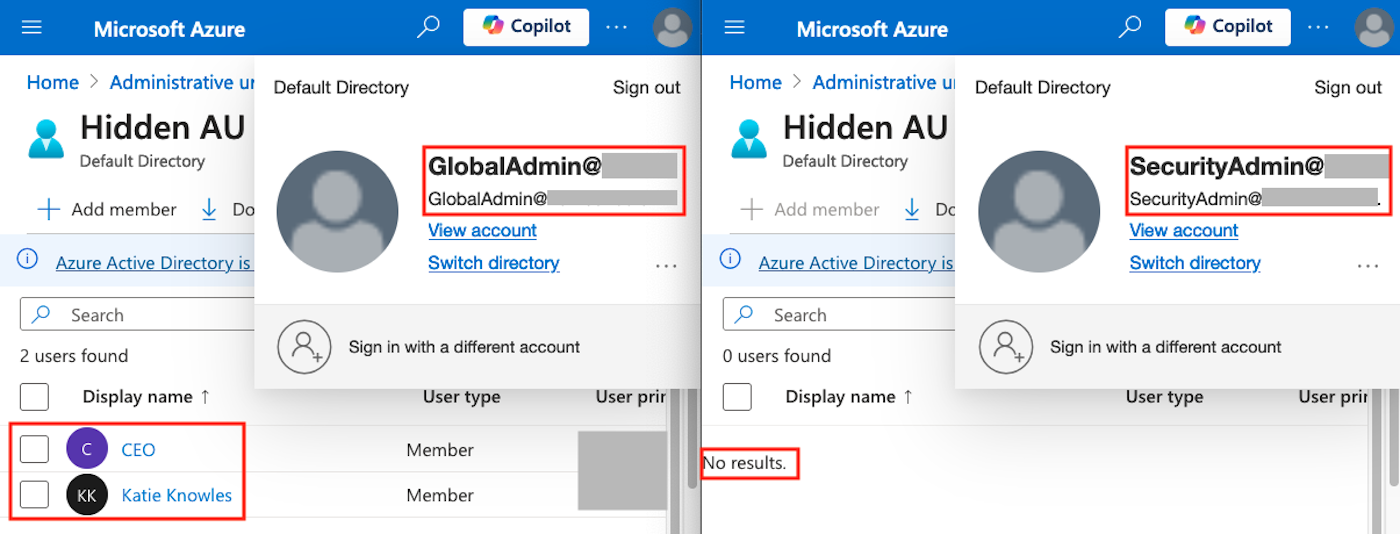The image size is (1400, 534).
Task: Click Switch directory under GlobalAdmin
Action: (493, 263)
